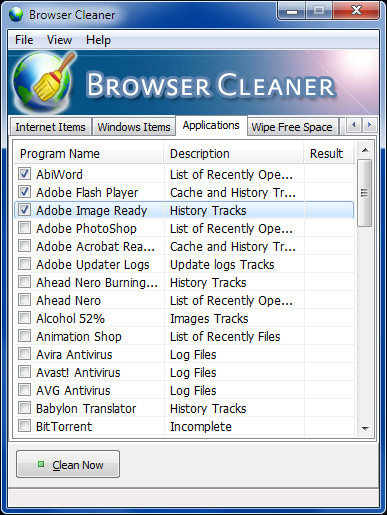This screenshot has width=387, height=515.
Task: Switch to the Windows Items tab
Action: [x=134, y=127]
